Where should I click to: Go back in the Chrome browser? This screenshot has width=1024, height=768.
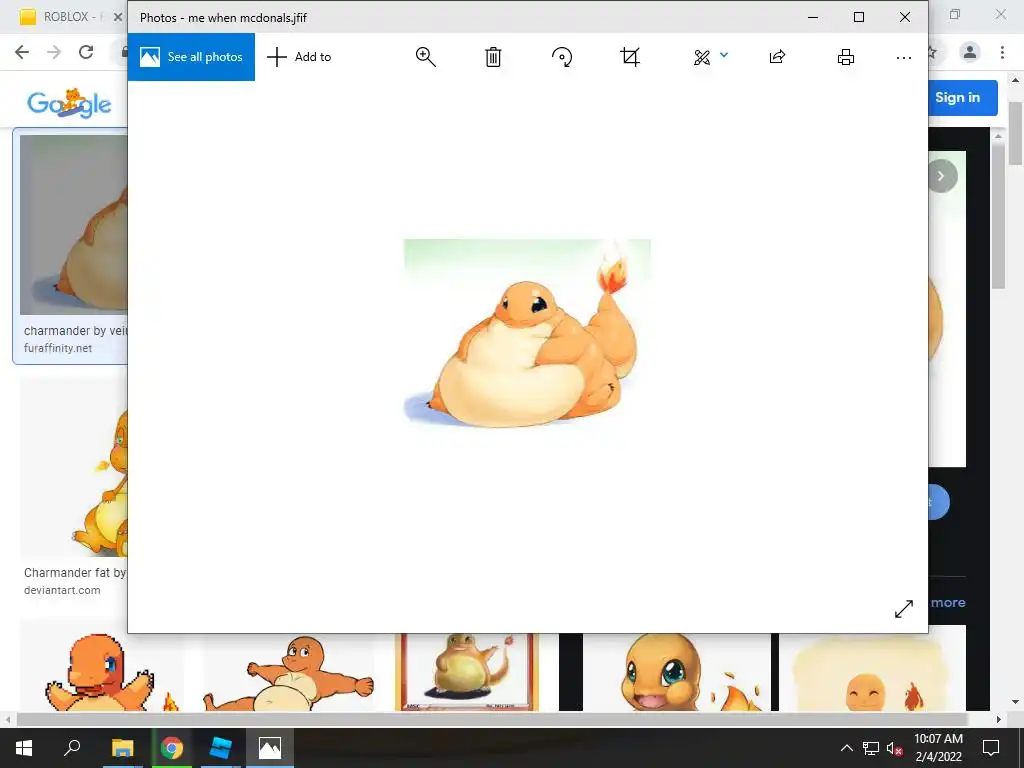(22, 52)
